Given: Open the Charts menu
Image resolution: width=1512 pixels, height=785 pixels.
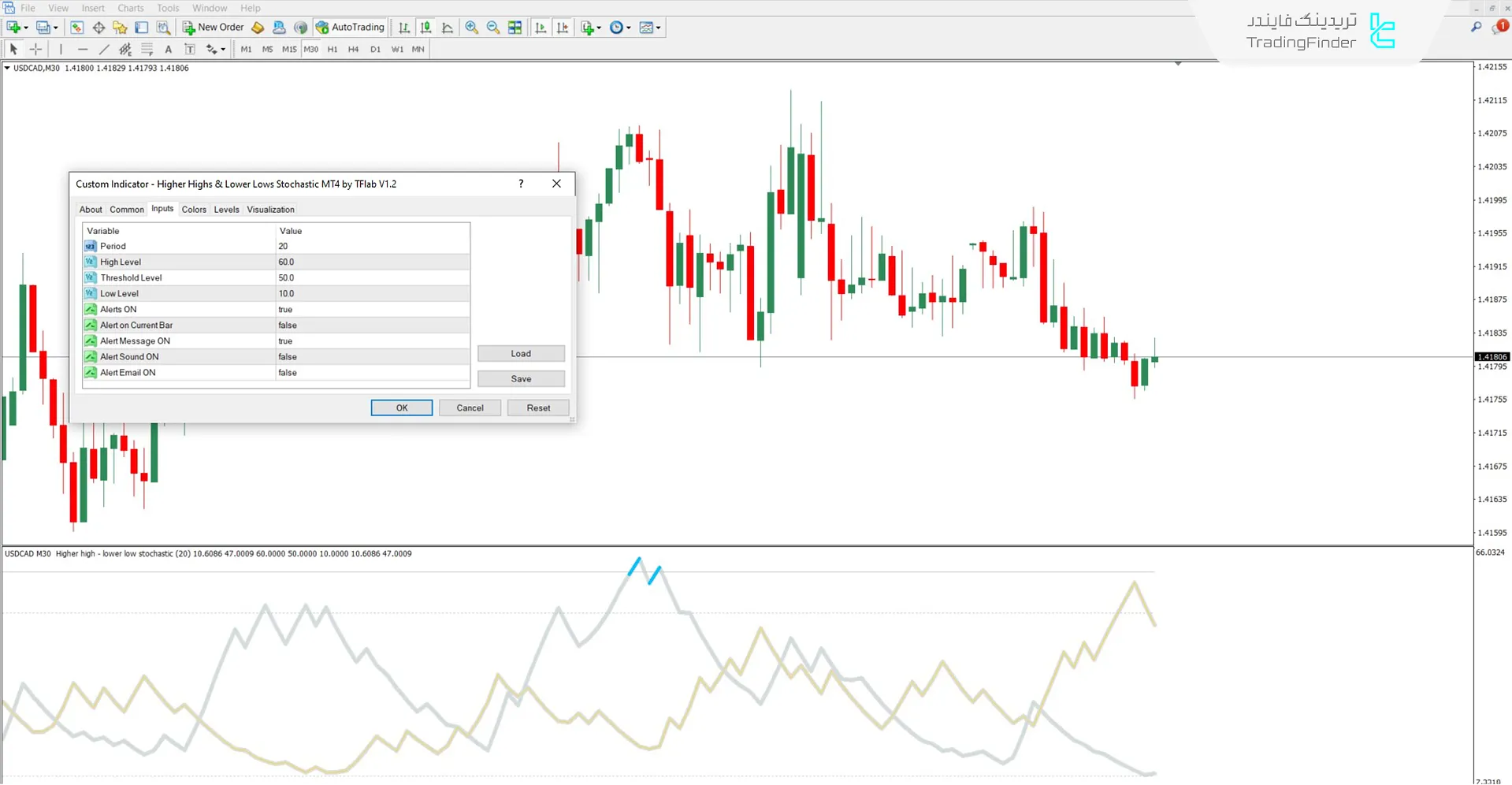Looking at the screenshot, I should (130, 8).
